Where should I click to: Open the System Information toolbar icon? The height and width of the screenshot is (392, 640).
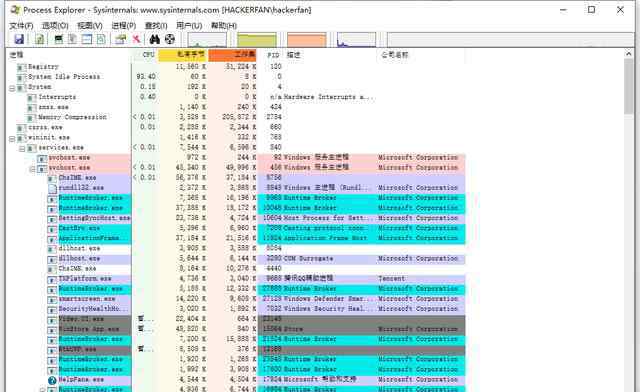click(x=59, y=39)
